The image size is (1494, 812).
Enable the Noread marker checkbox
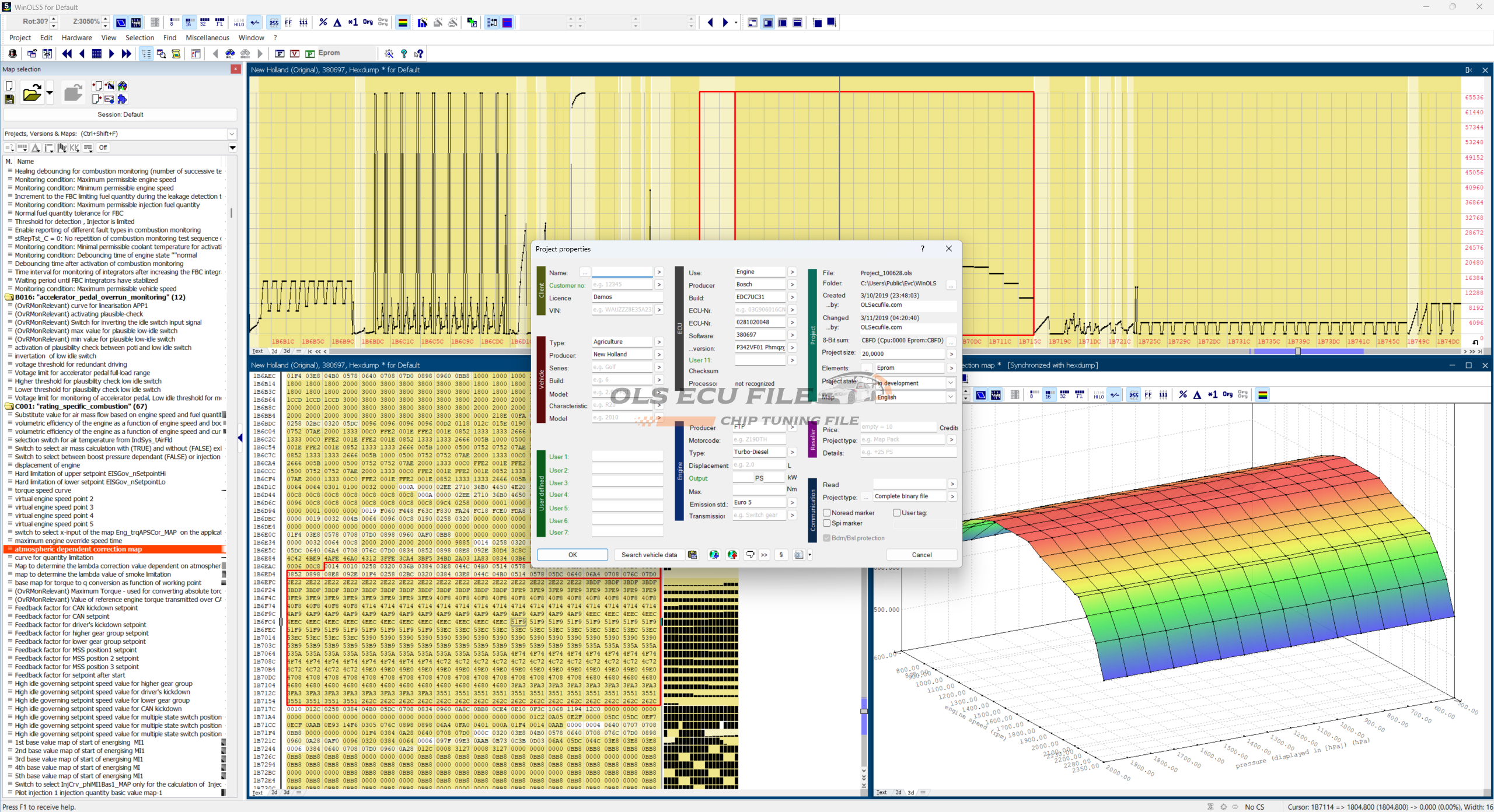(827, 513)
